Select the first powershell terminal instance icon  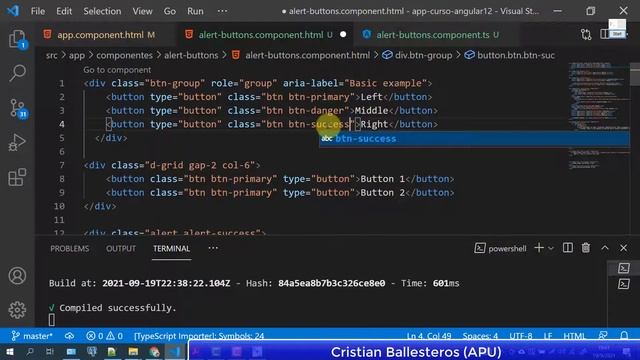(x=623, y=268)
